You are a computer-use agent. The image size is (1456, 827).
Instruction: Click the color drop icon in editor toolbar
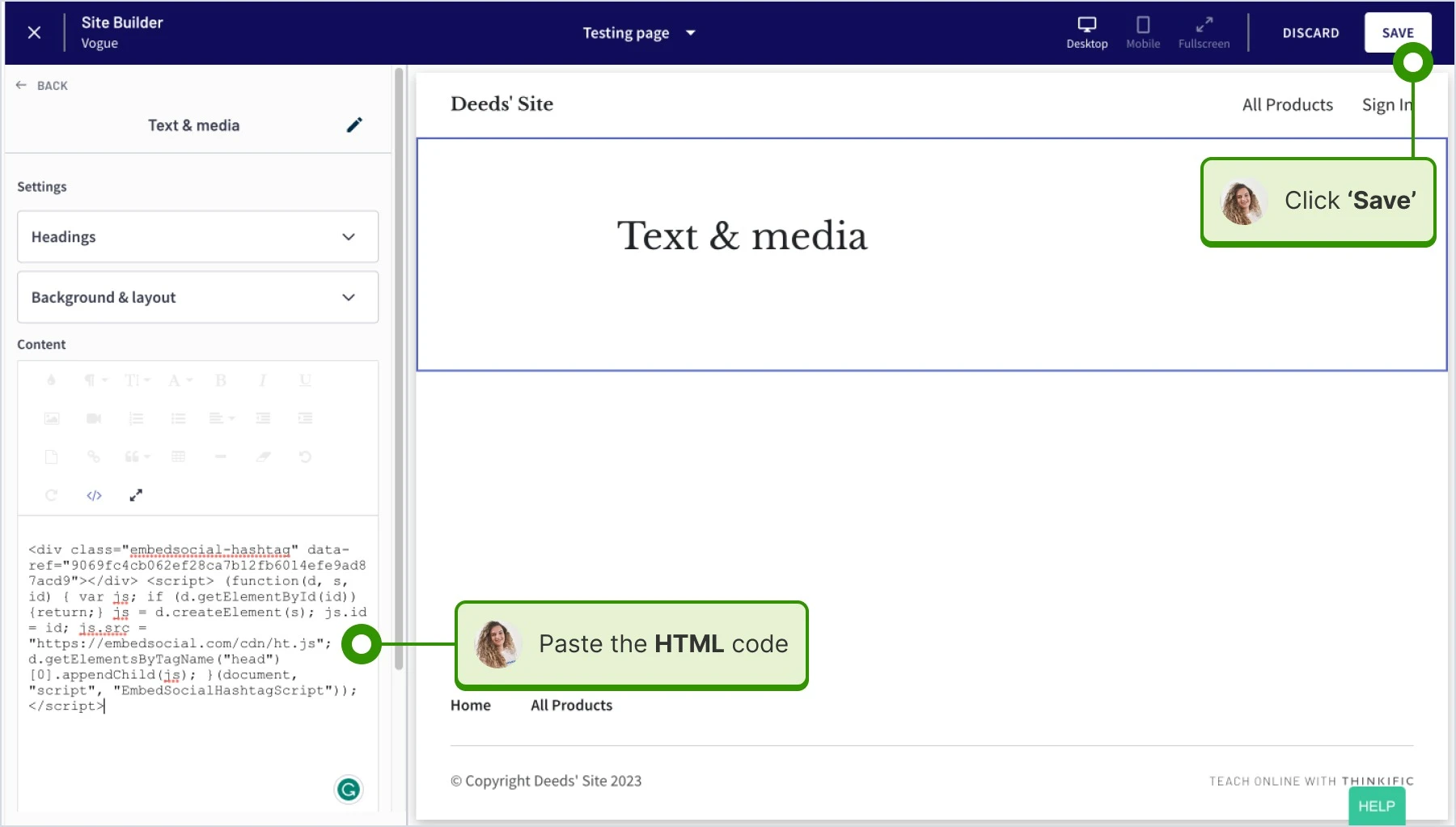[x=51, y=380]
